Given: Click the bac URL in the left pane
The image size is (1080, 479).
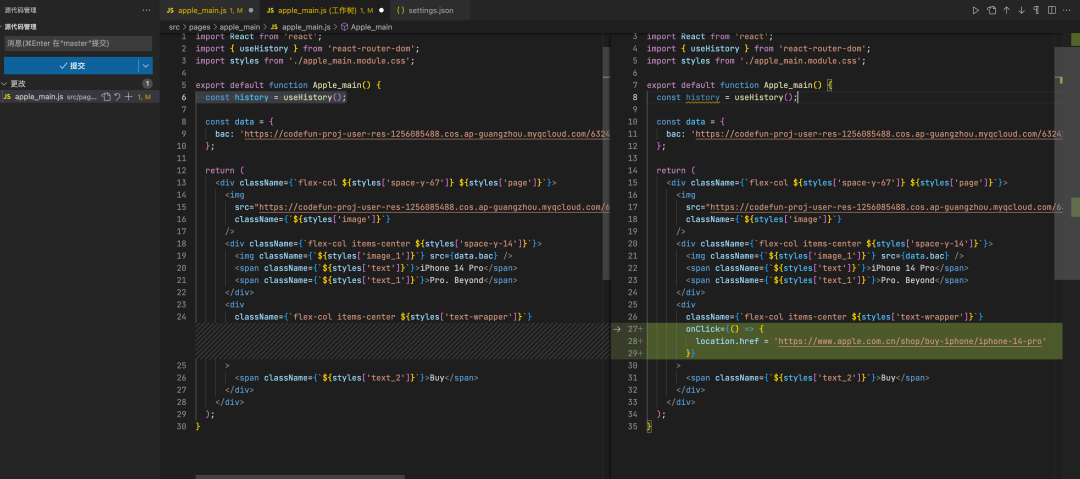Looking at the screenshot, I should (427, 134).
